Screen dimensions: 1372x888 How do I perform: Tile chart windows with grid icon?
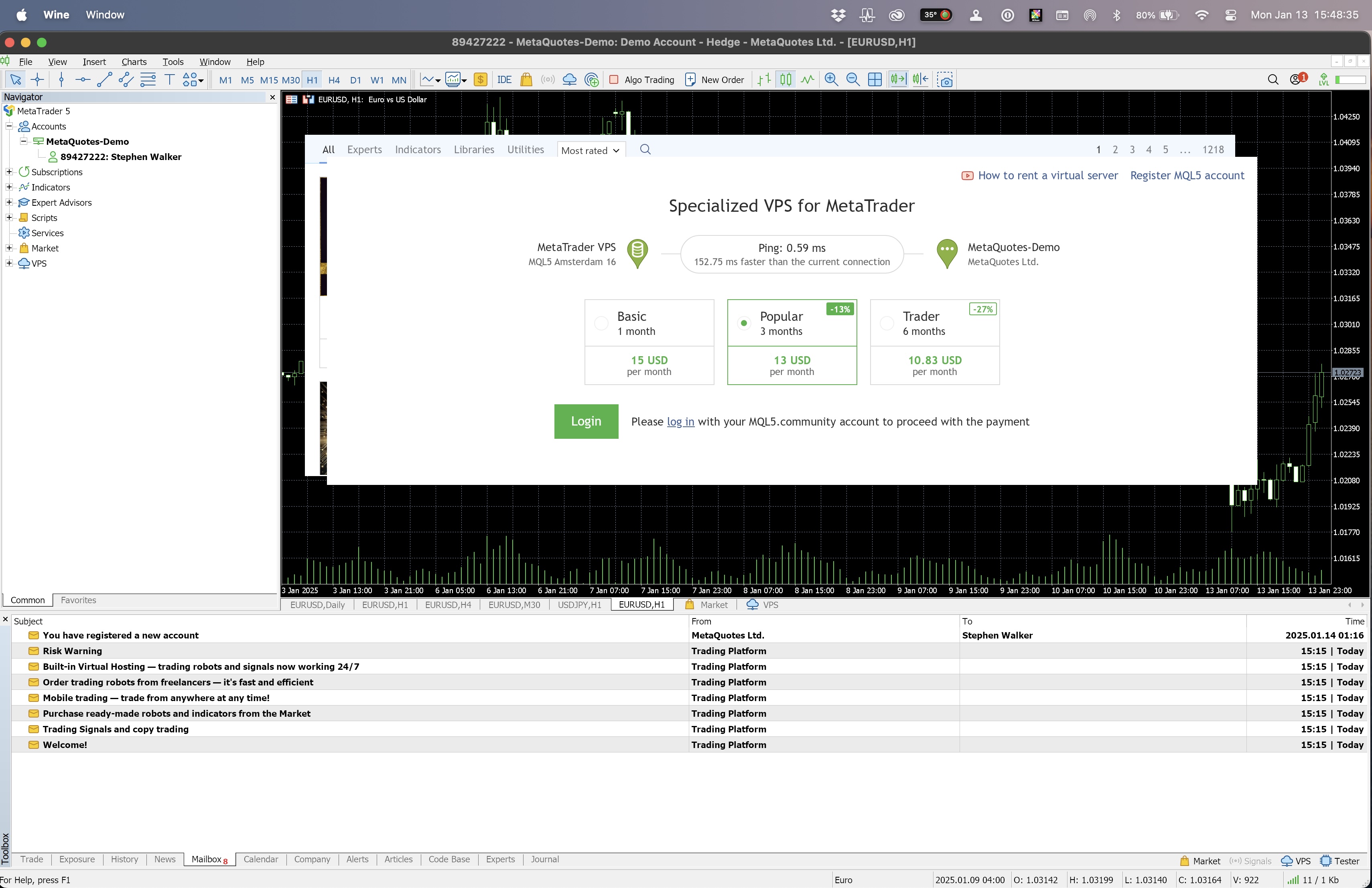pos(875,79)
